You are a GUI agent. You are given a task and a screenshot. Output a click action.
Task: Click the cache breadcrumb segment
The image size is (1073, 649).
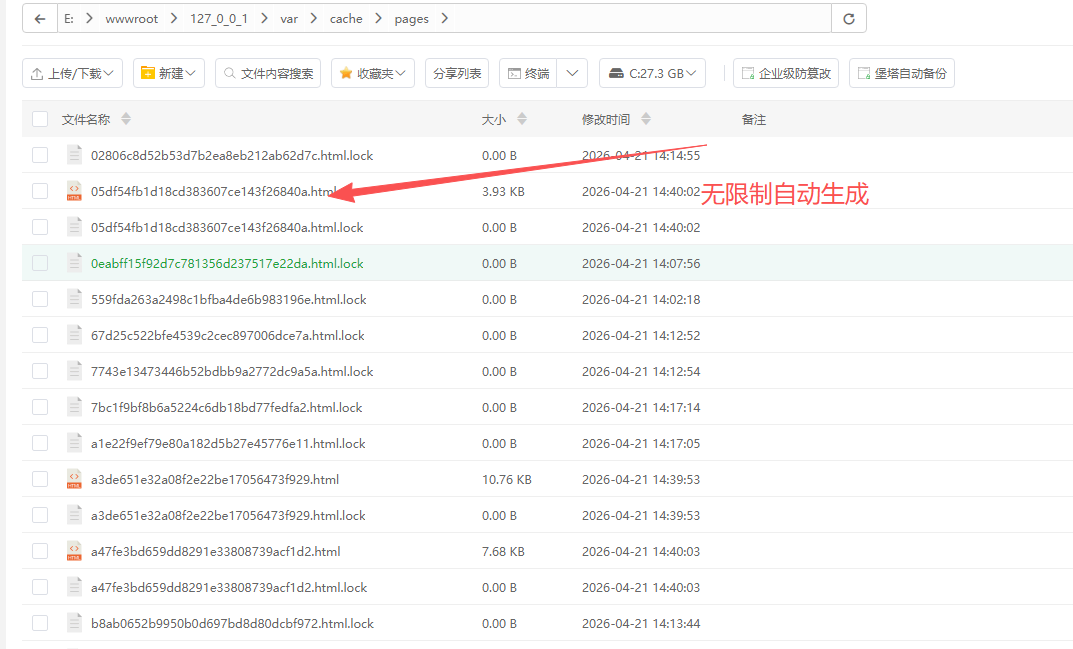click(x=345, y=18)
